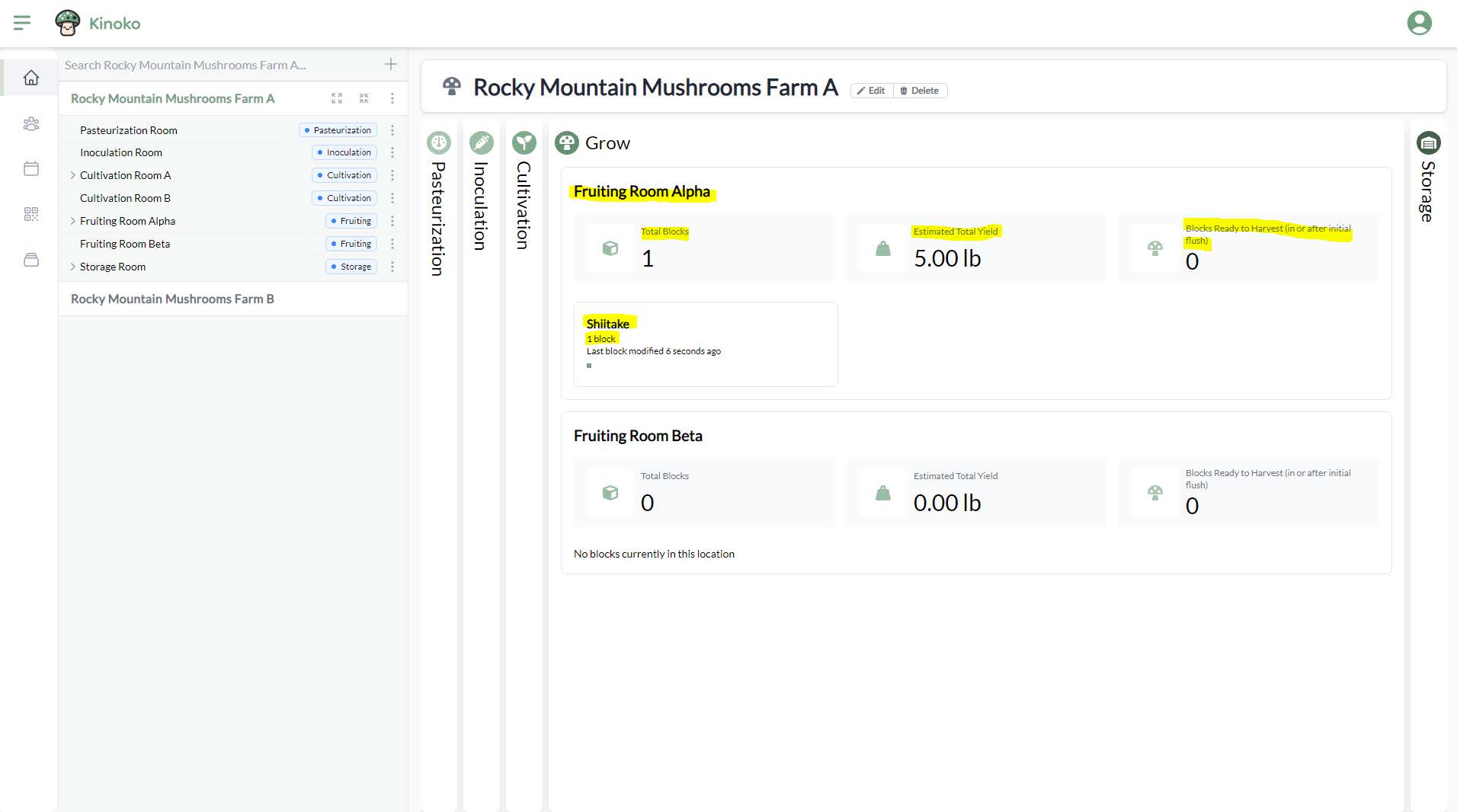Open the hamburger menu icon
The width and height of the screenshot is (1457, 812).
(x=22, y=23)
